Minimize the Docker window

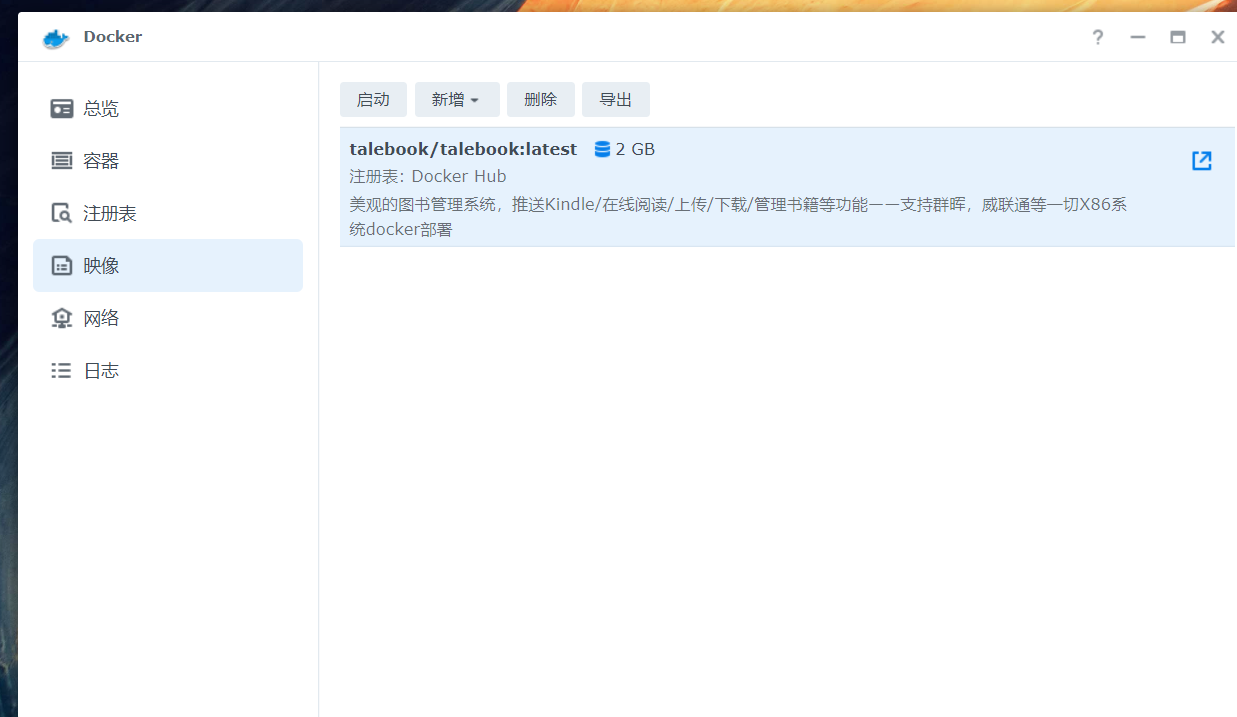(1138, 37)
